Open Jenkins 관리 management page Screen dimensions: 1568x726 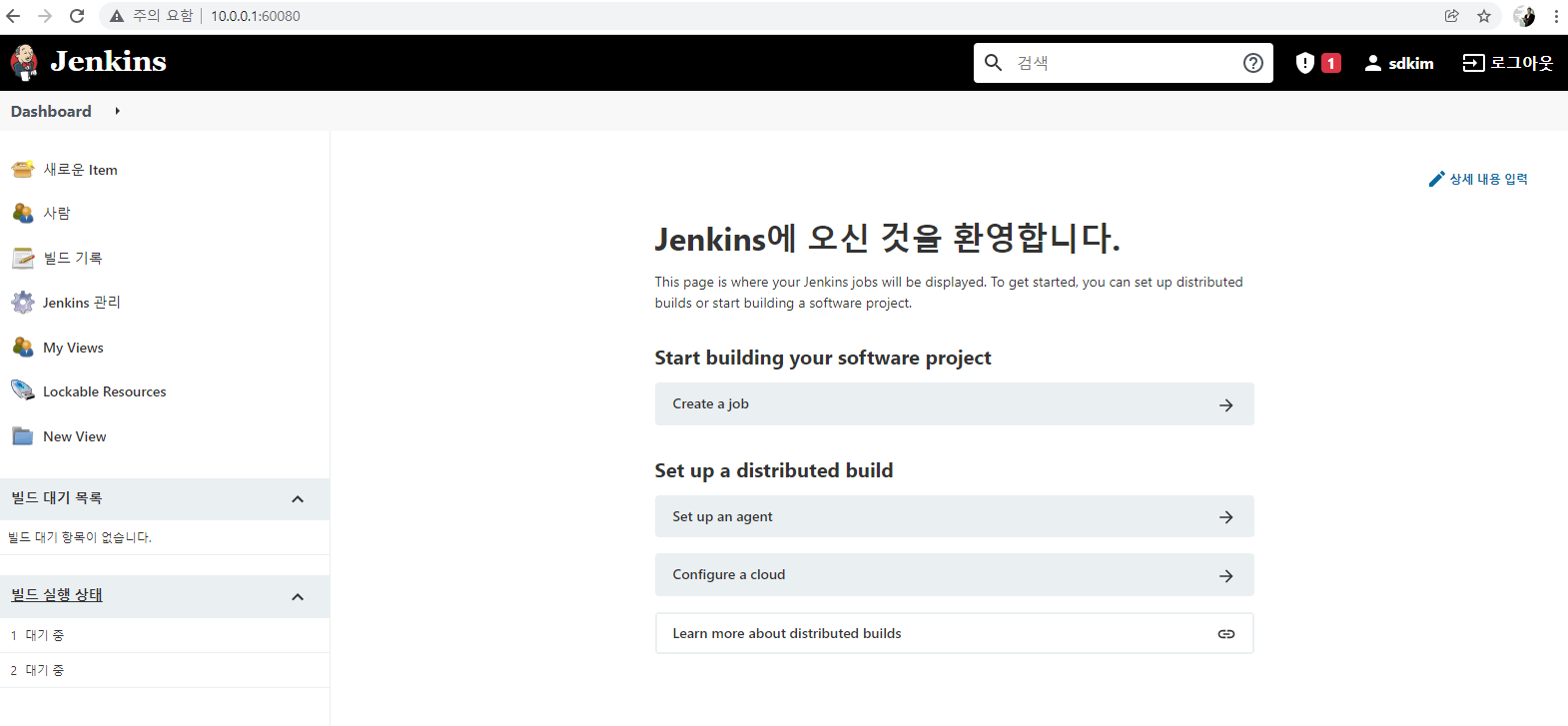click(x=81, y=303)
